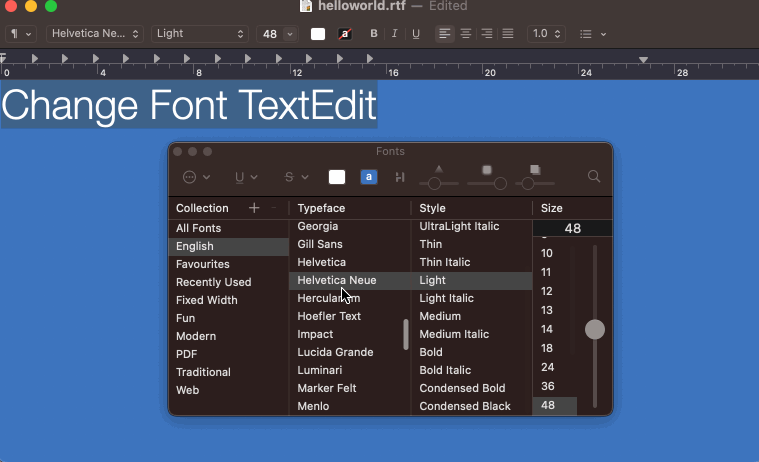759x462 pixels.
Task: Select the Traditional collection
Action: tap(228, 372)
